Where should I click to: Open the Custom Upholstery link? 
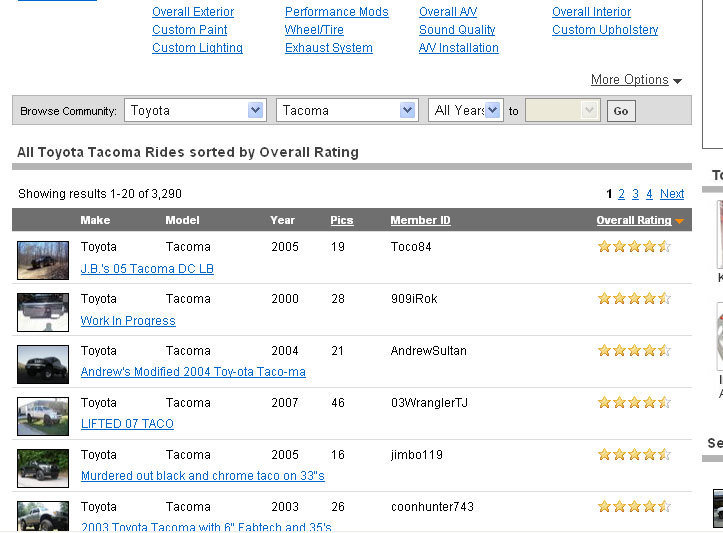coord(605,30)
